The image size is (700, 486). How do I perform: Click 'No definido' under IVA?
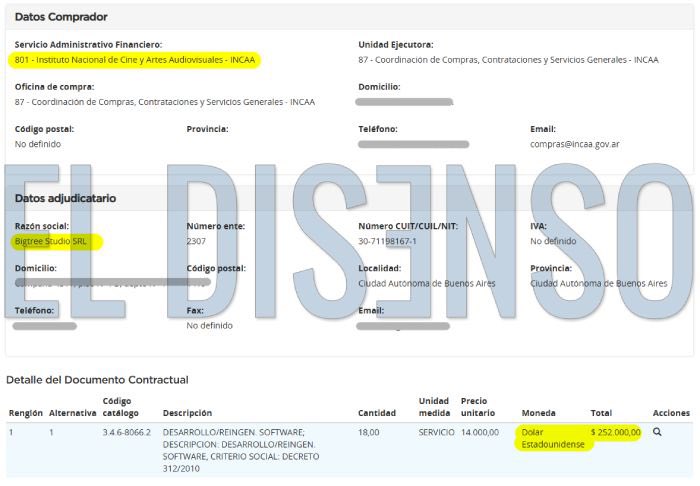(x=553, y=241)
